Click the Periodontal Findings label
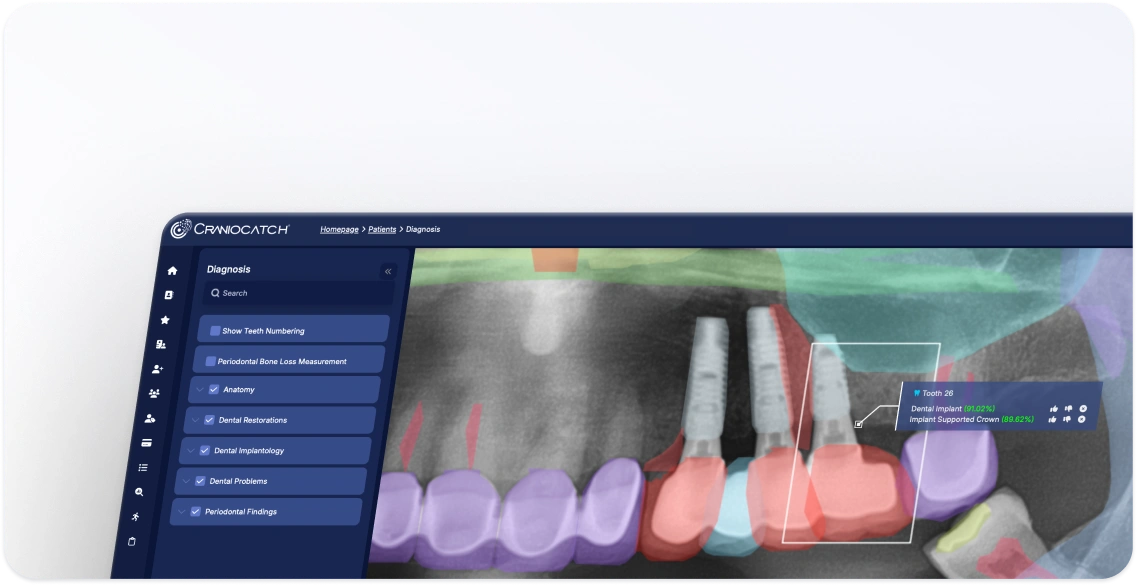 coord(241,511)
